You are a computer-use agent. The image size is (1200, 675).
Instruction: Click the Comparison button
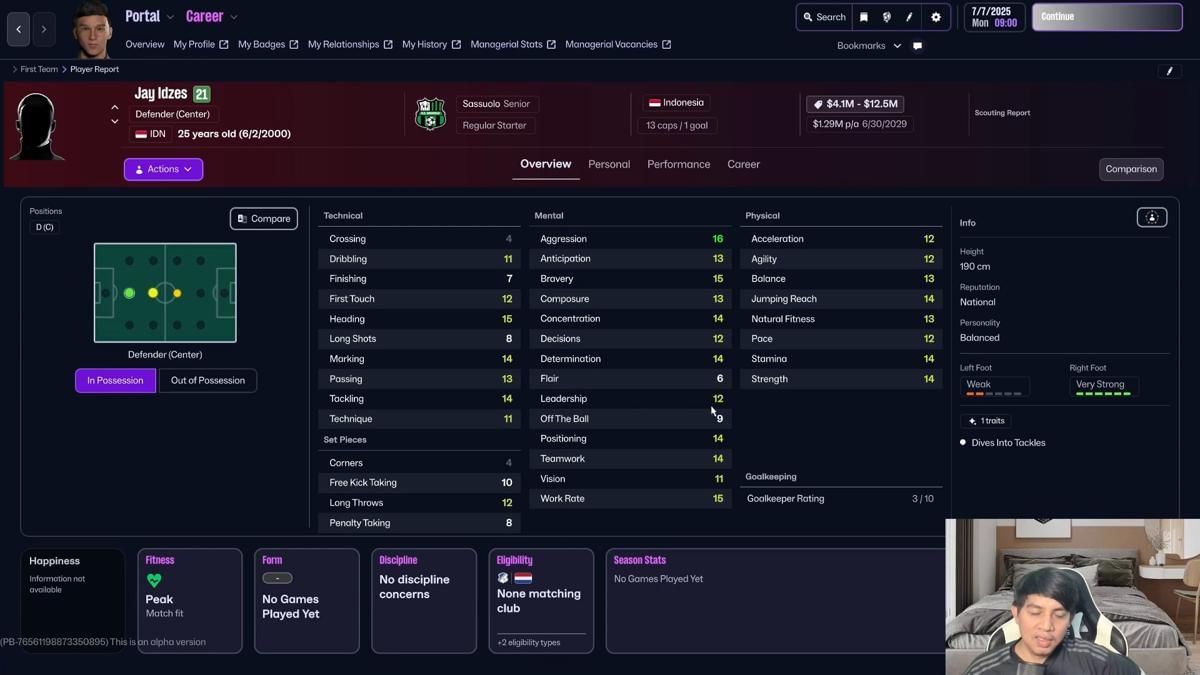click(x=1131, y=169)
